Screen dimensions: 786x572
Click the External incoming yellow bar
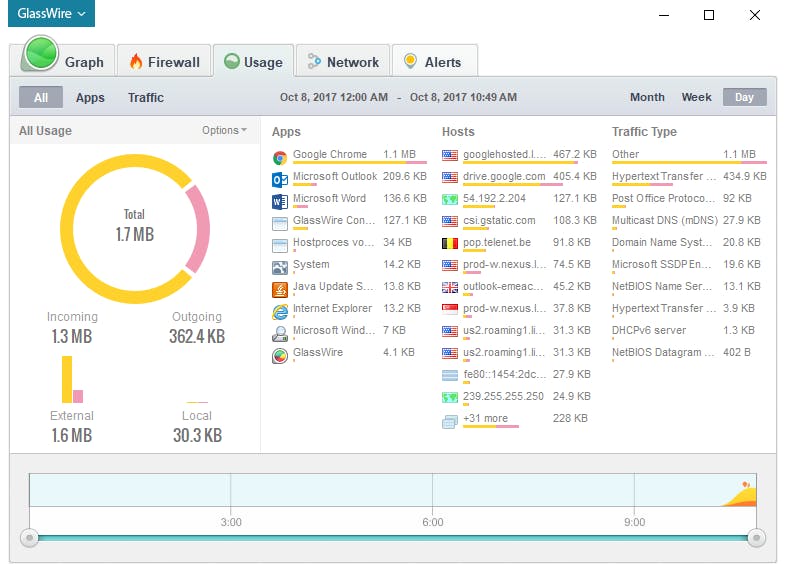point(67,379)
